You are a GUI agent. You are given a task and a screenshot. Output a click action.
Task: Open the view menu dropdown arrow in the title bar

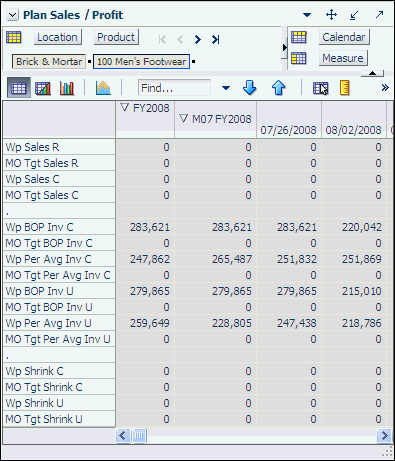tap(307, 15)
